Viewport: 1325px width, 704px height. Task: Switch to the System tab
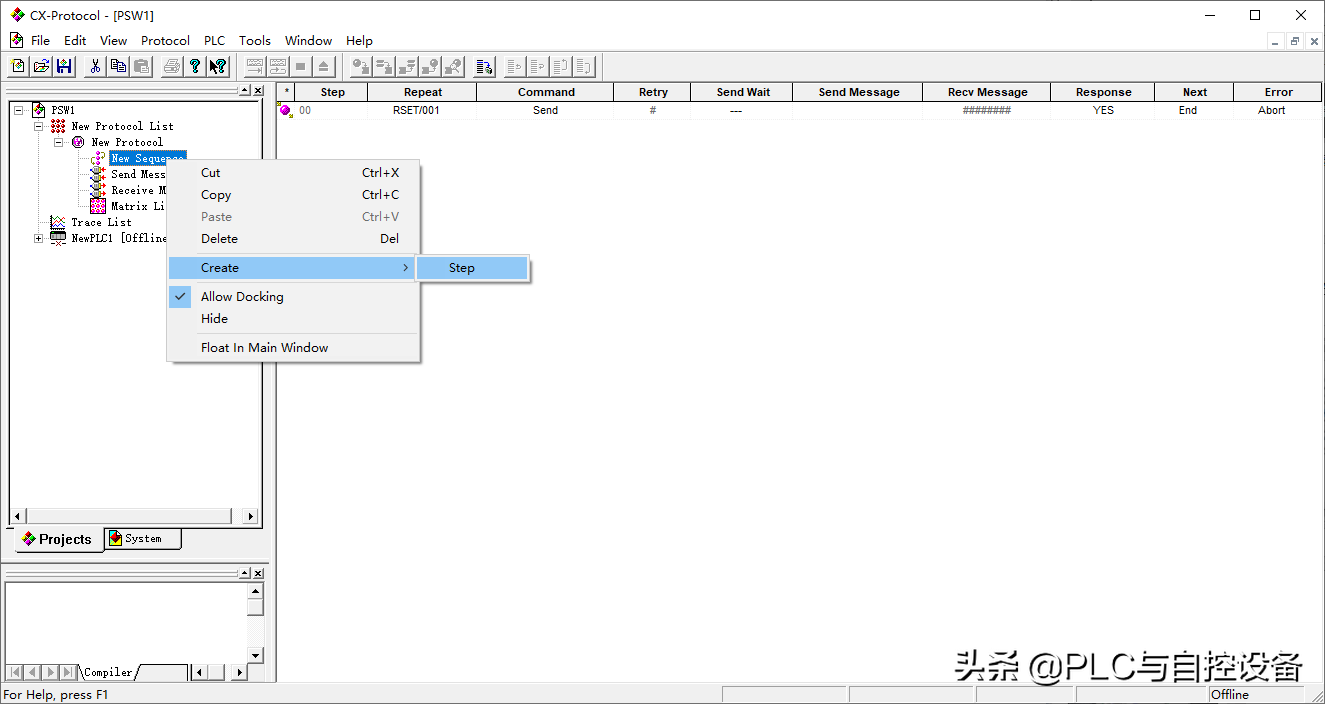coord(142,539)
